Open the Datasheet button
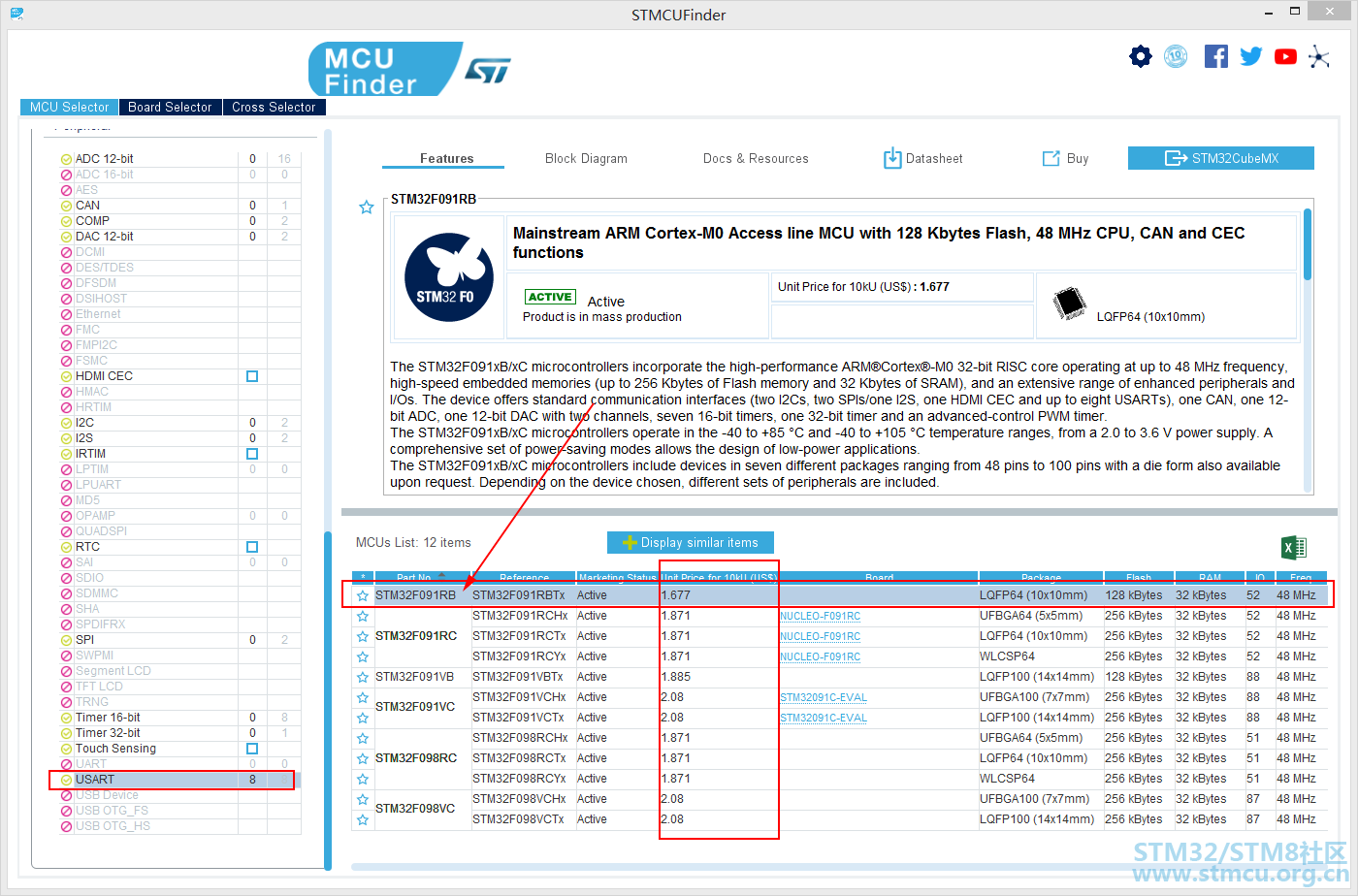1358x896 pixels. pos(922,158)
